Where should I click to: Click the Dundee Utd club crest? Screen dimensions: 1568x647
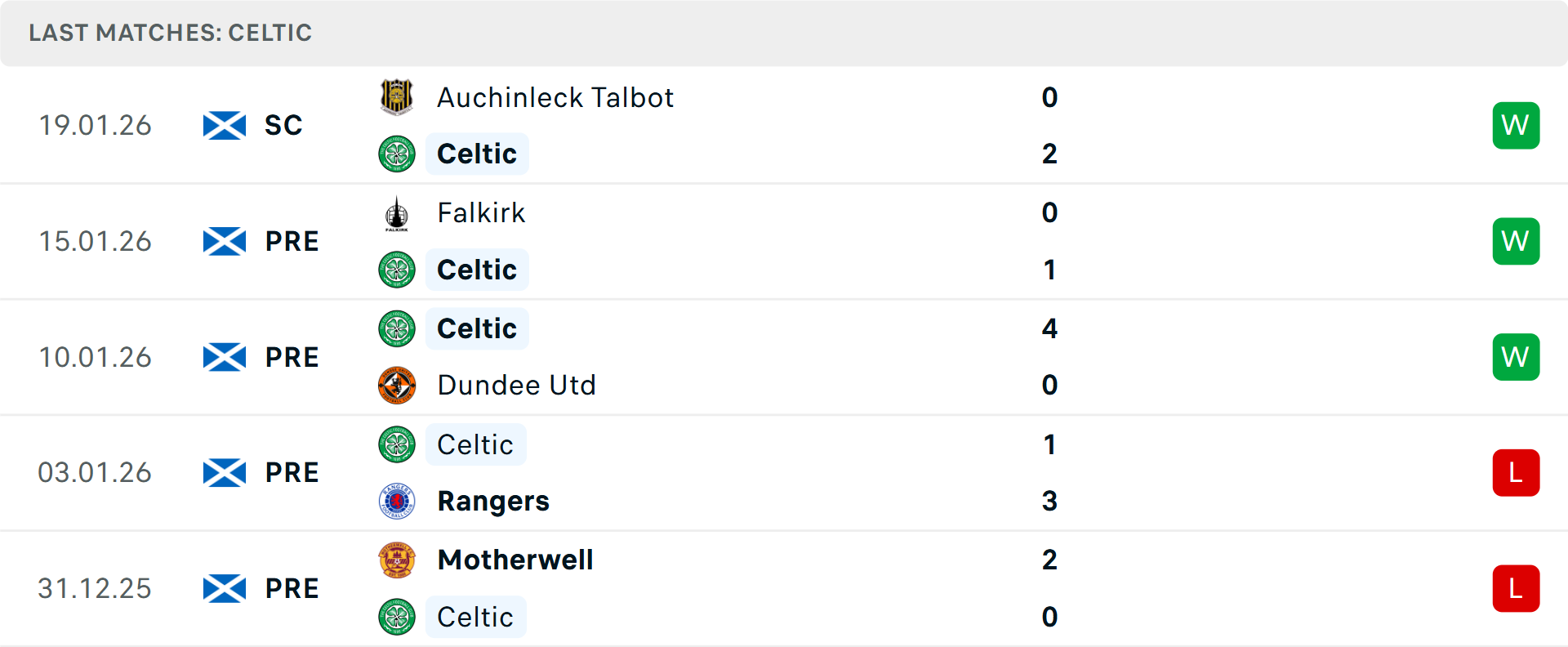click(x=397, y=385)
